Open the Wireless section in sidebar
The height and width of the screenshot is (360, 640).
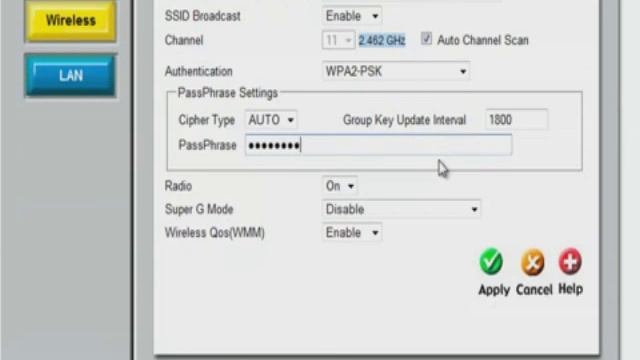click(71, 20)
